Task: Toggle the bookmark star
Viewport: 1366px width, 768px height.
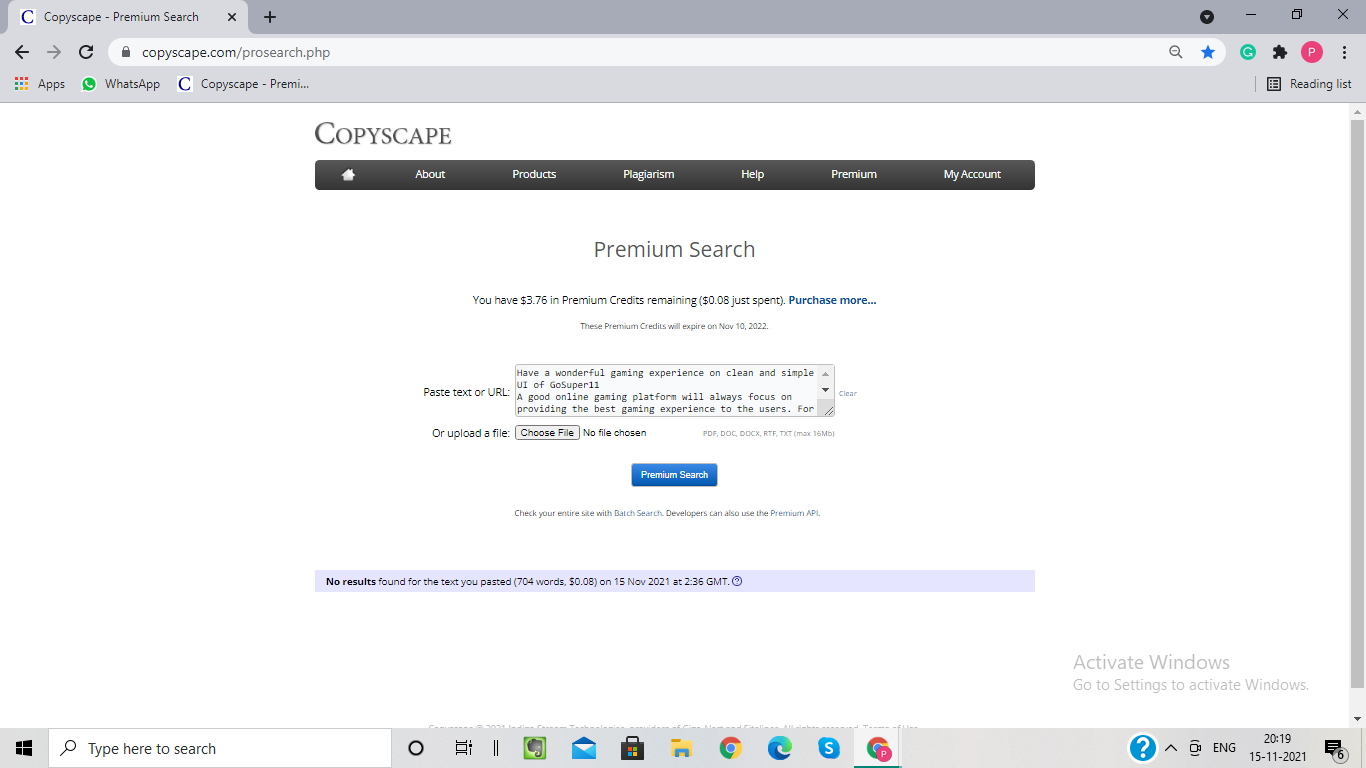Action: click(1208, 52)
